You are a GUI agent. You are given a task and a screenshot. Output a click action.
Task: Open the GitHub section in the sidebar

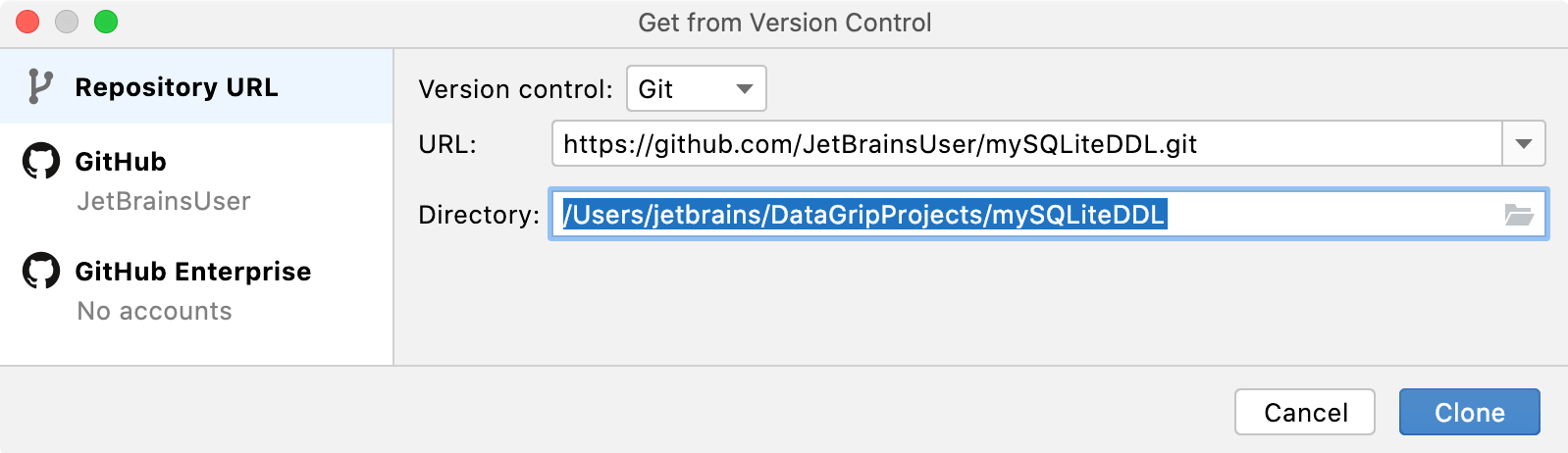coord(121,162)
